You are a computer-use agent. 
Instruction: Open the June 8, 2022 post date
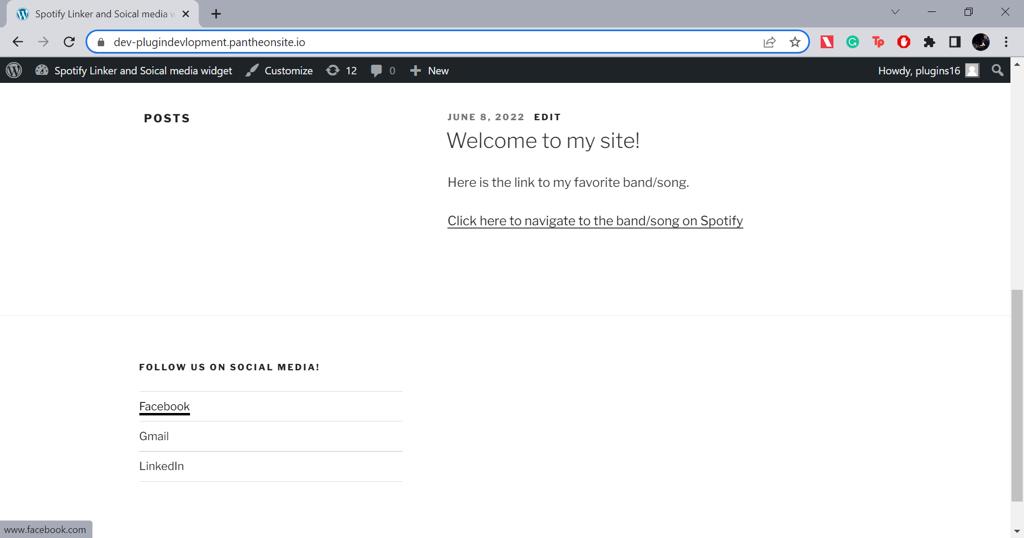pos(486,117)
